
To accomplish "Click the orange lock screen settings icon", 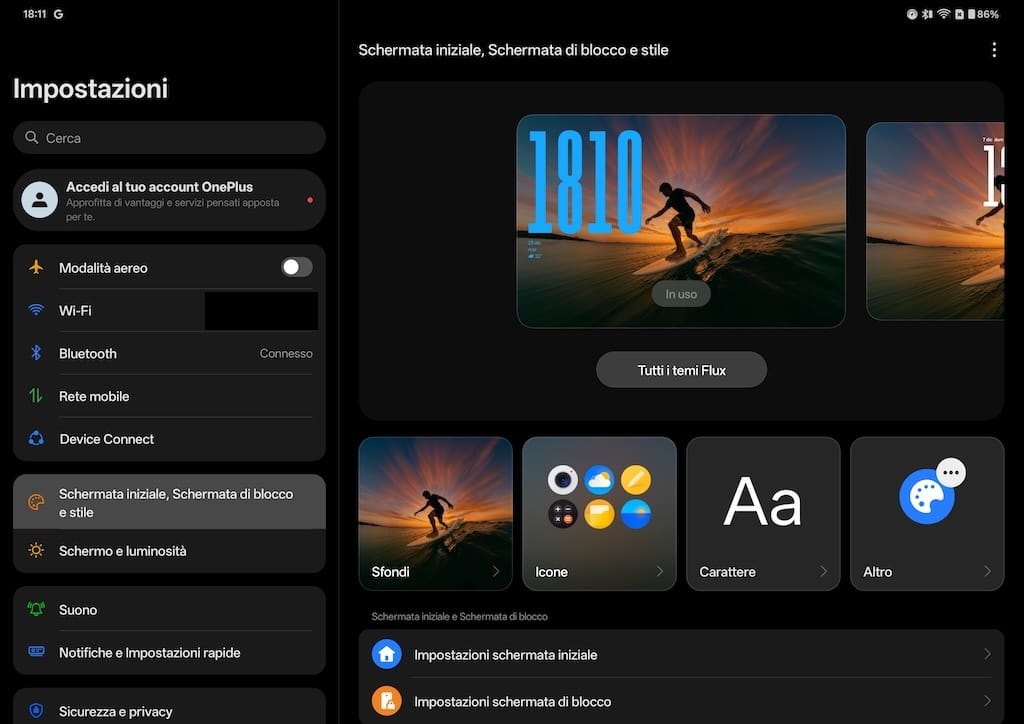I will click(386, 701).
